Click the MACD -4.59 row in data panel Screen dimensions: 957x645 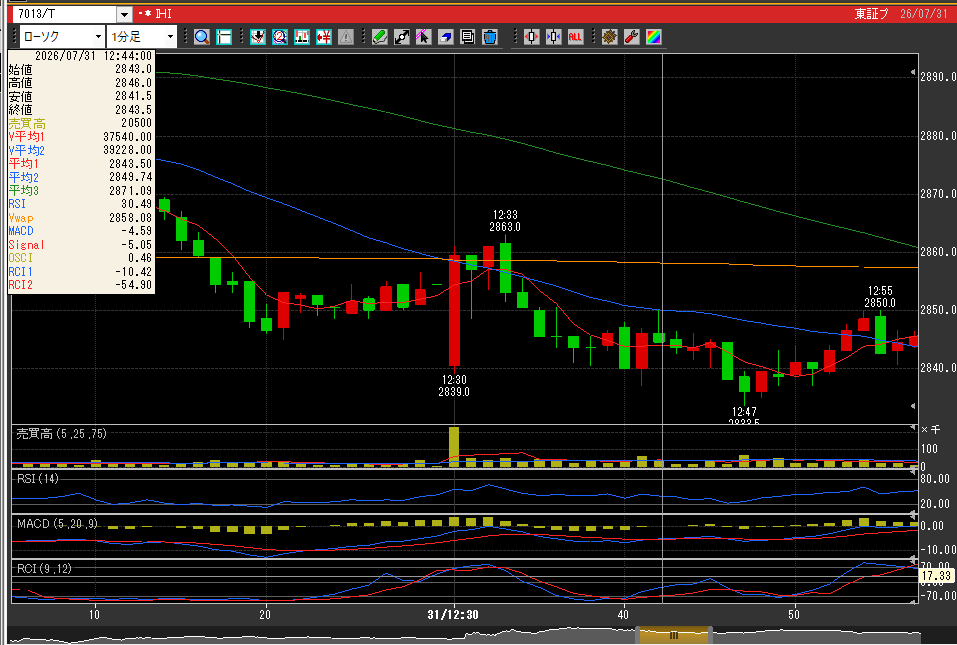(x=81, y=231)
